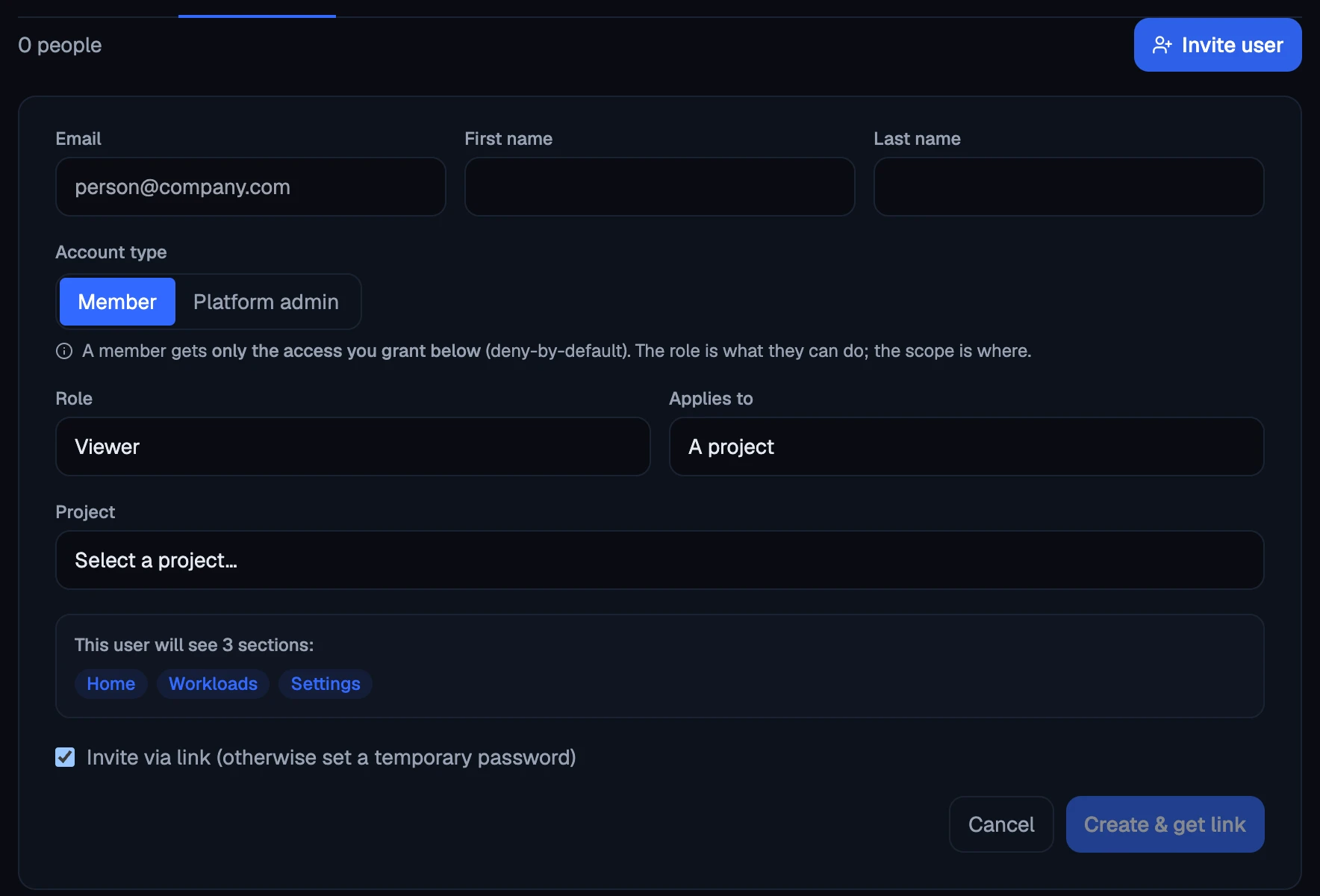Click the First name field

660,187
